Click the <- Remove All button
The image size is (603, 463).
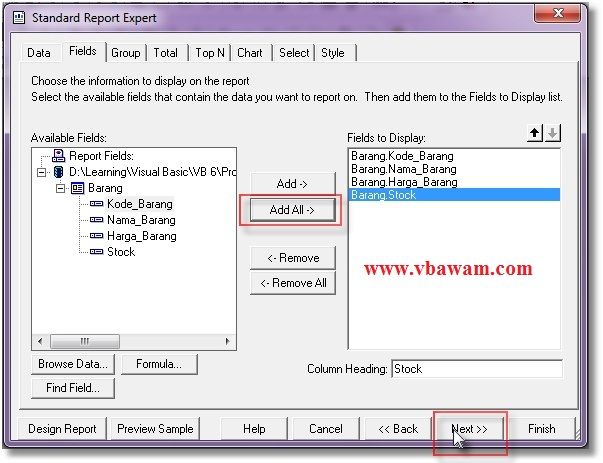[x=293, y=283]
